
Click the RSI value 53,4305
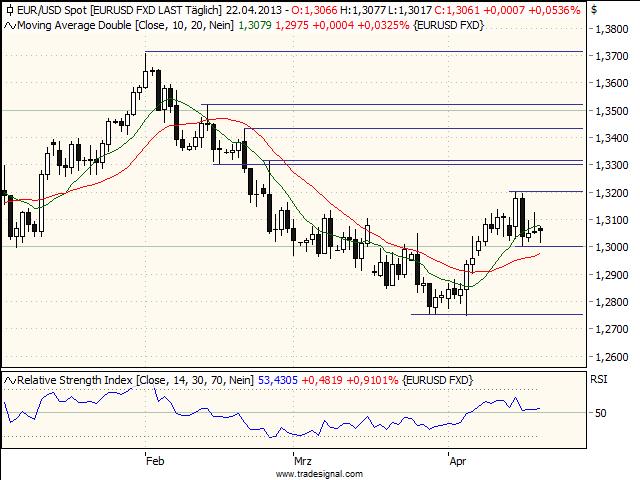pyautogui.click(x=278, y=380)
